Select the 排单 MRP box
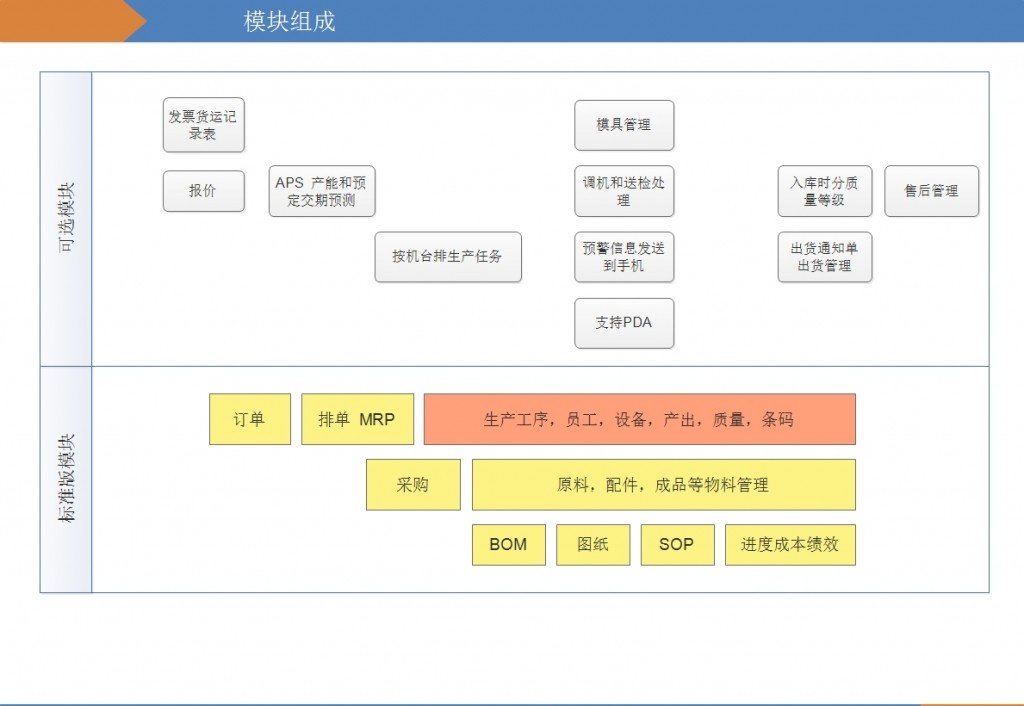The width and height of the screenshot is (1024, 706). tap(357, 418)
